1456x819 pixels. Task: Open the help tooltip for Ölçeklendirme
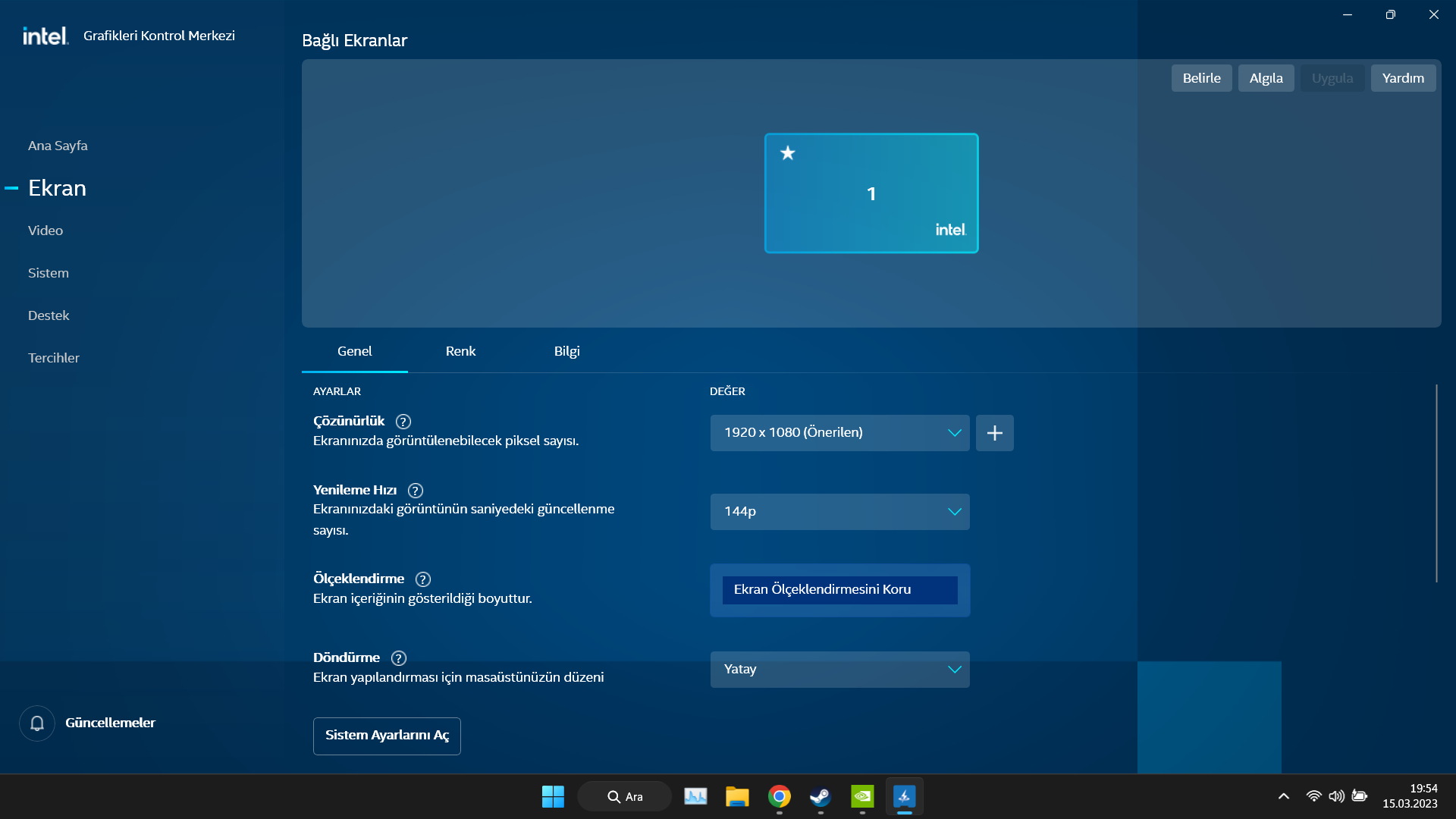click(423, 579)
